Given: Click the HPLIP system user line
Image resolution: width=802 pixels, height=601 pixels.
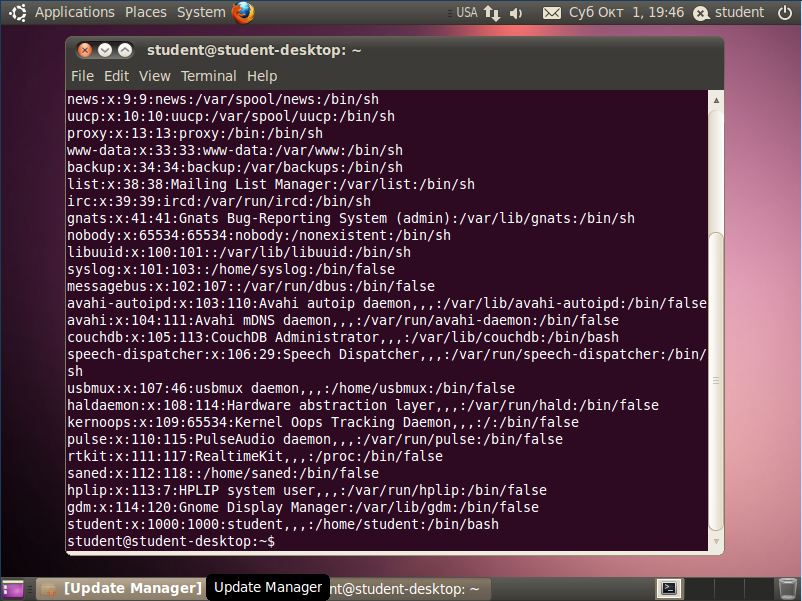Looking at the screenshot, I should tap(307, 490).
